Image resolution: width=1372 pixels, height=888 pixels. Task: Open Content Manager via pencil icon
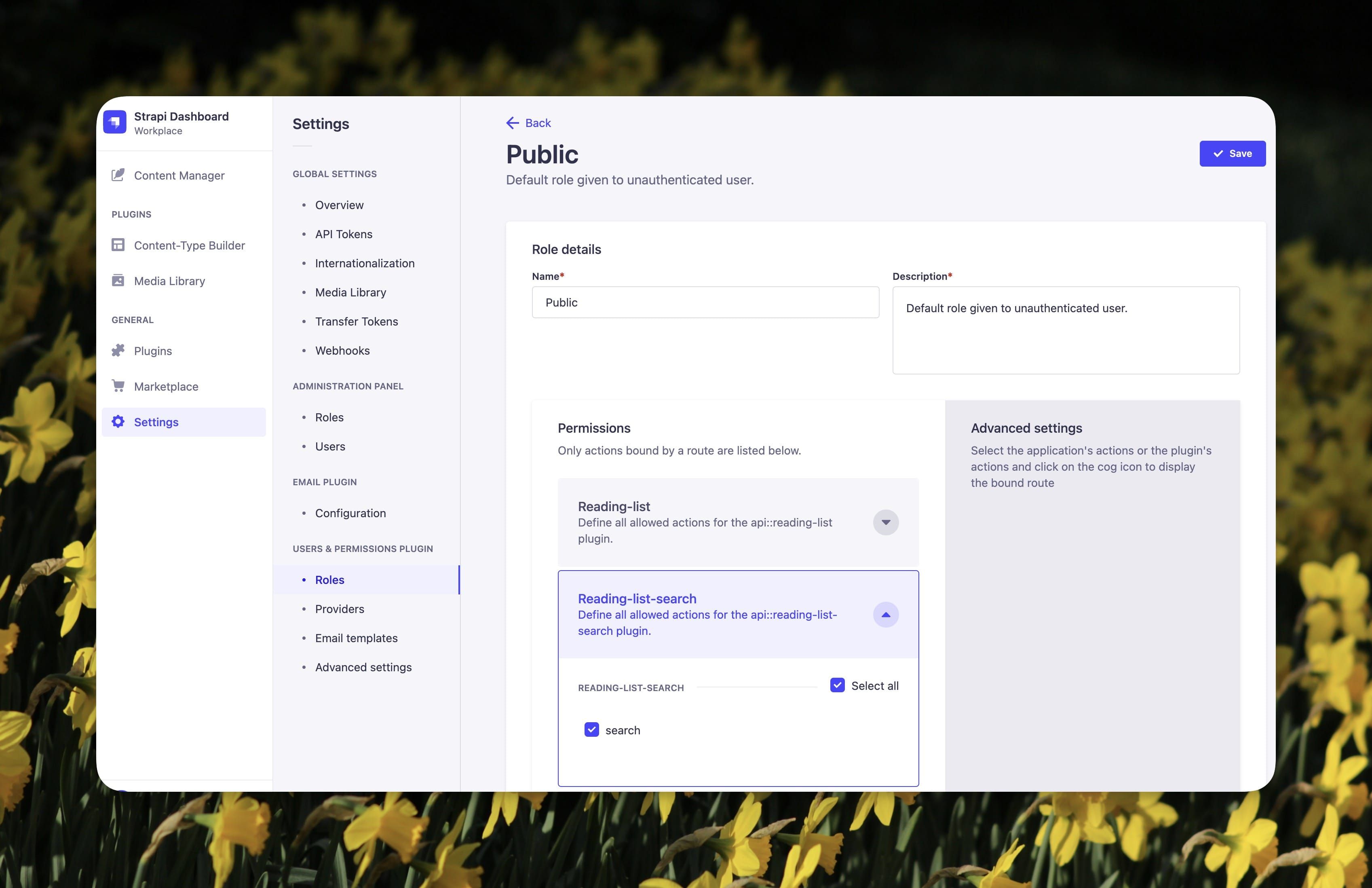[x=118, y=175]
